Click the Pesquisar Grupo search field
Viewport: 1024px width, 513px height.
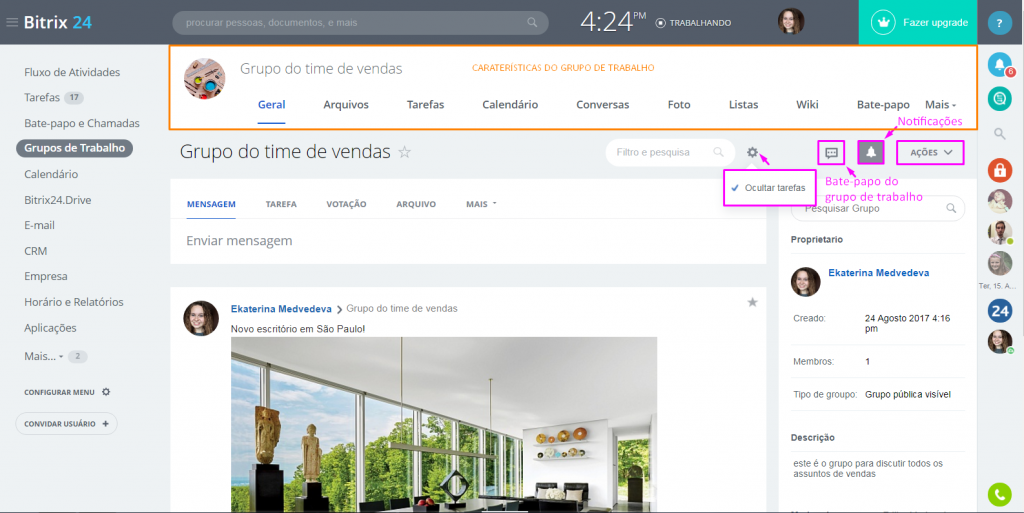click(878, 208)
